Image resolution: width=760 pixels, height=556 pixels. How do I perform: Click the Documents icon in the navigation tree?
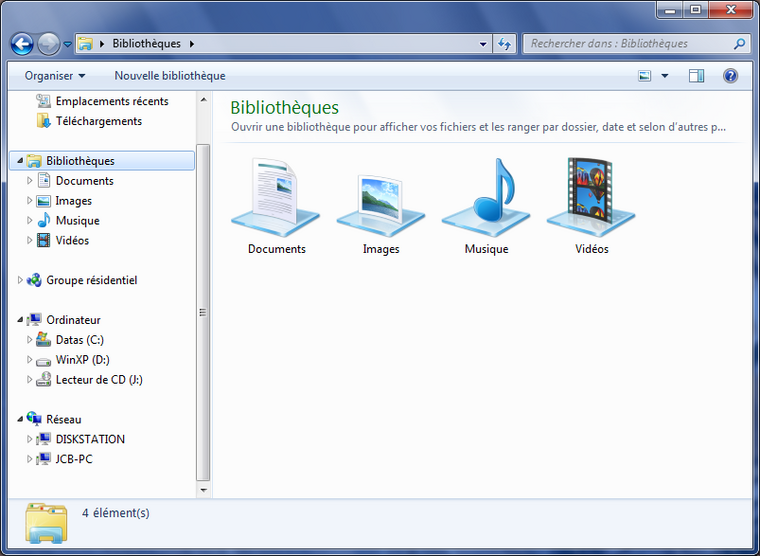[44, 180]
